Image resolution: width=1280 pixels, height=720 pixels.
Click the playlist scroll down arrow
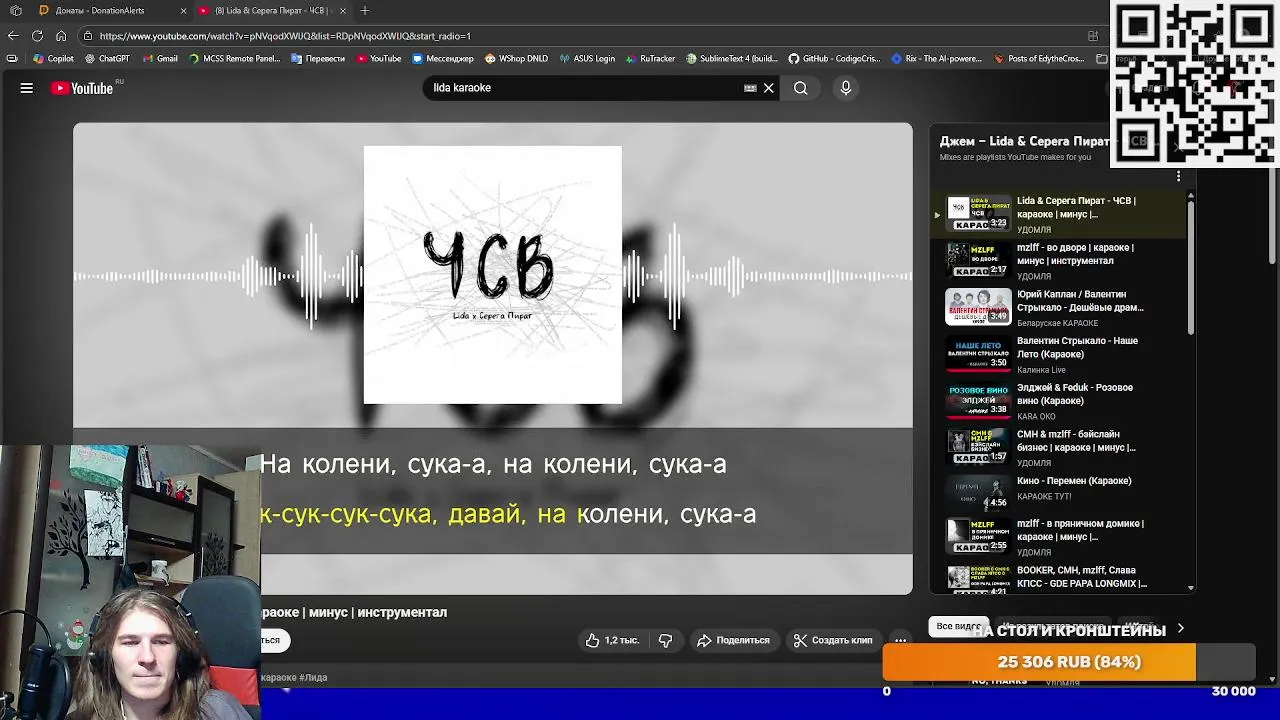click(x=1190, y=588)
